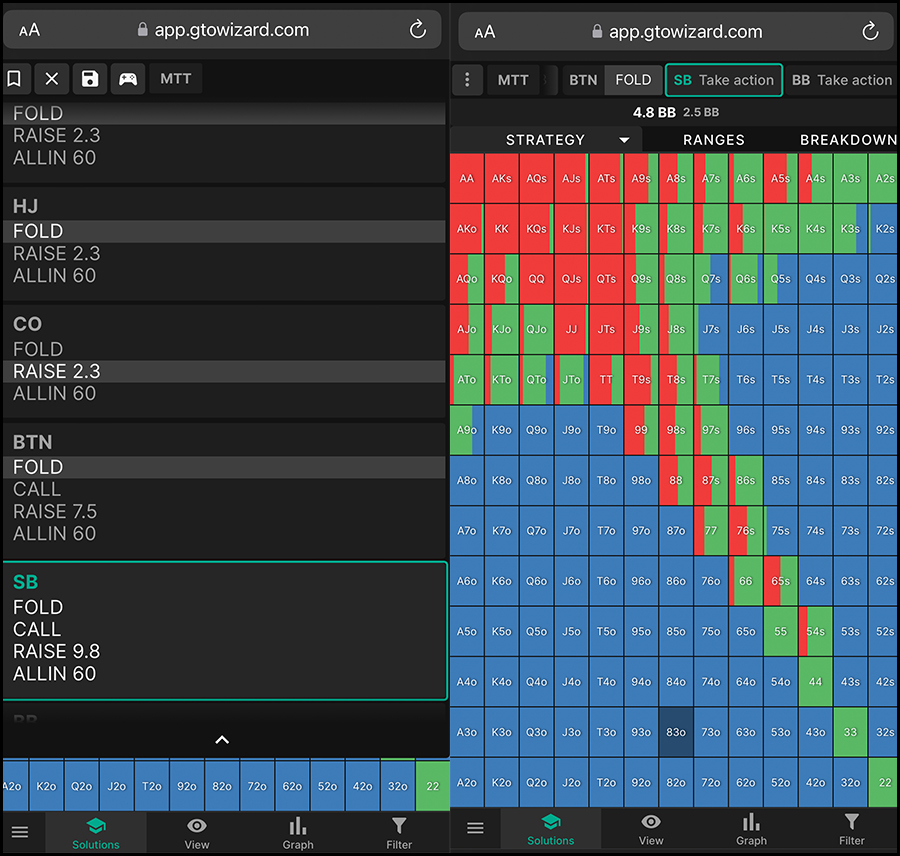This screenshot has height=856, width=900.
Task: Choose BTN CALL option
Action: (x=224, y=490)
